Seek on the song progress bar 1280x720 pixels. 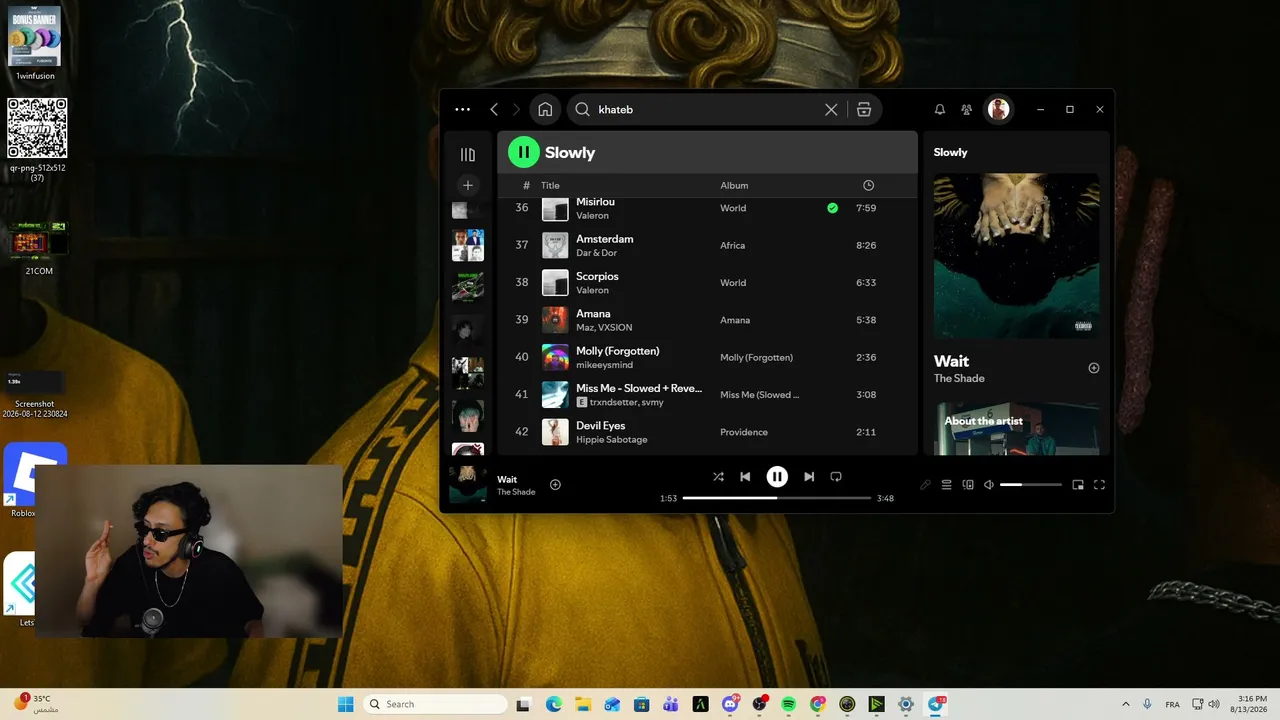click(776, 498)
